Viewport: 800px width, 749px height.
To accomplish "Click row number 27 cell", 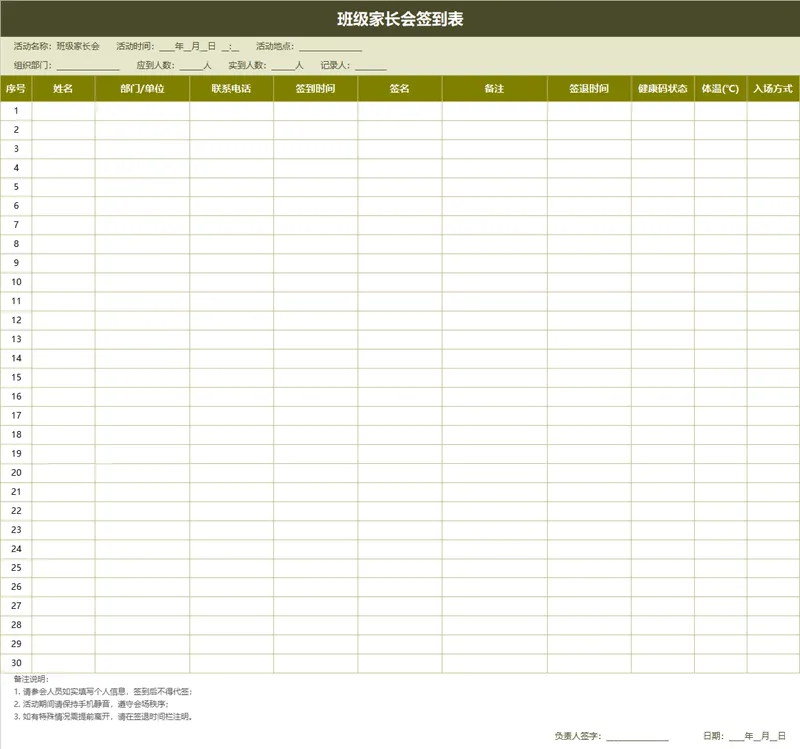I will (x=16, y=606).
